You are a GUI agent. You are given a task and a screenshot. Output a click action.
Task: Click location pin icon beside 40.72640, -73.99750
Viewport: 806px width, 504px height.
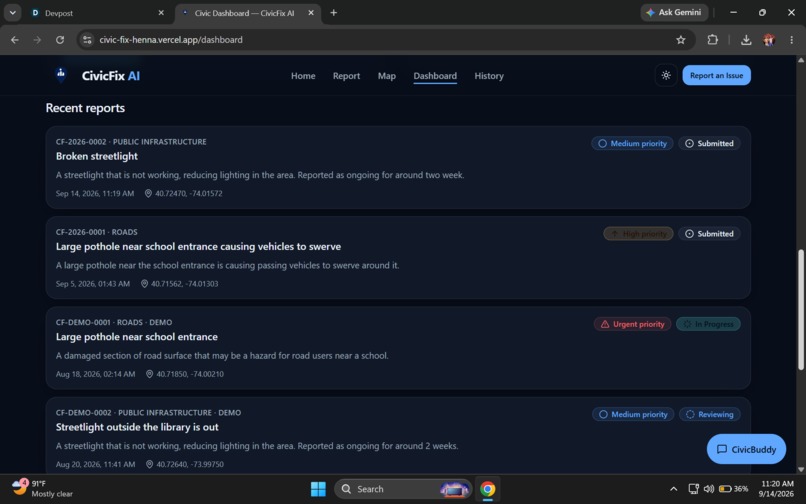coord(150,464)
